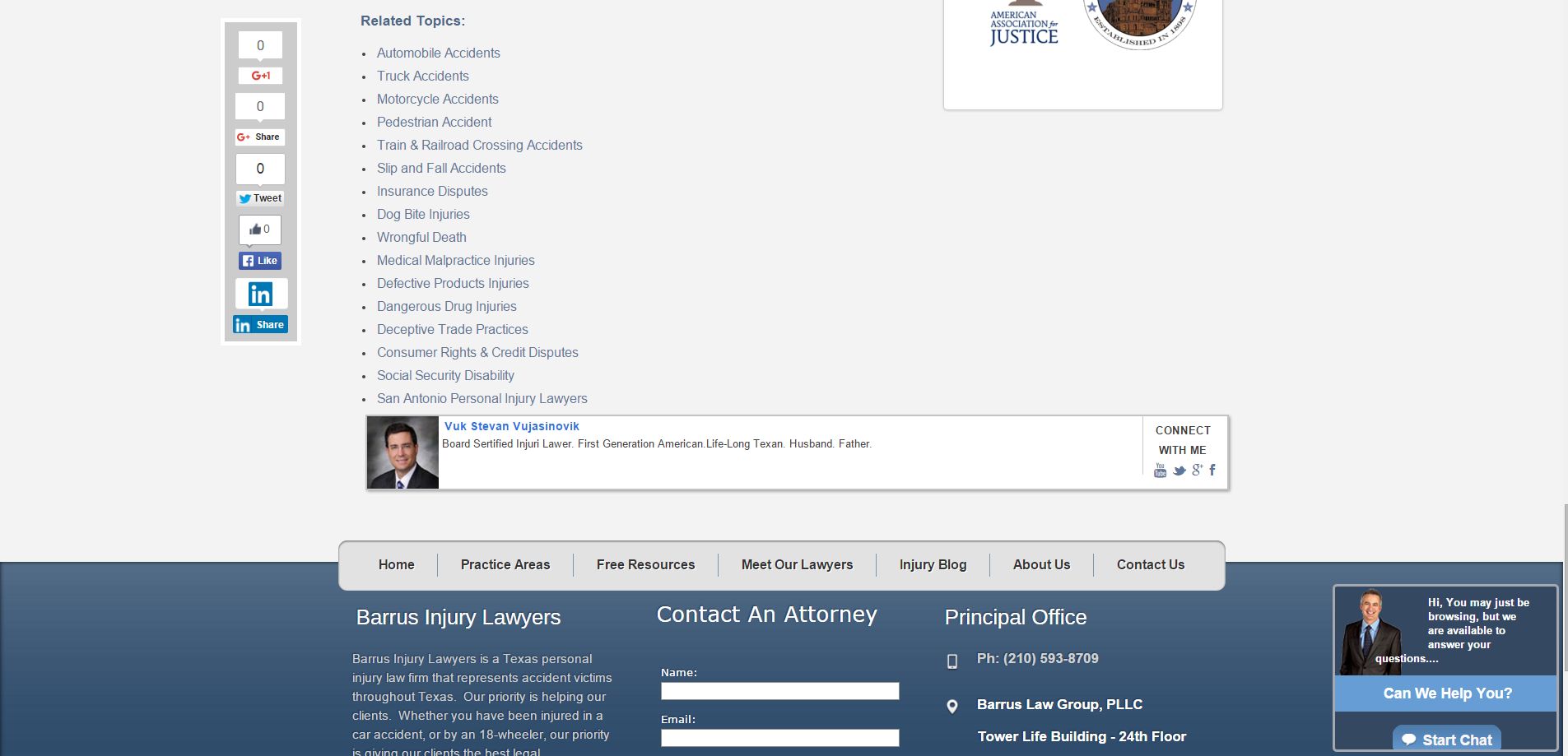Viewport: 1568px width, 756px height.
Task: Open the author's Facebook icon link
Action: tap(1212, 470)
